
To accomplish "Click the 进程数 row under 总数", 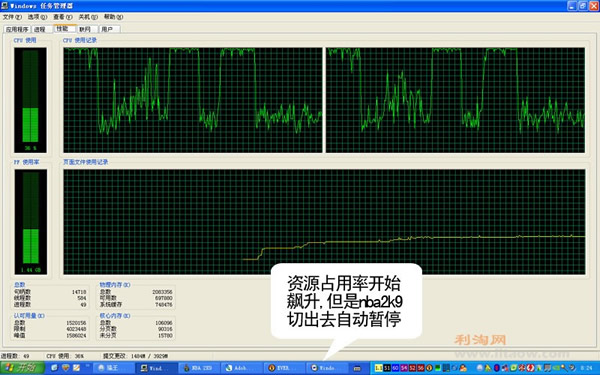I will [50, 305].
